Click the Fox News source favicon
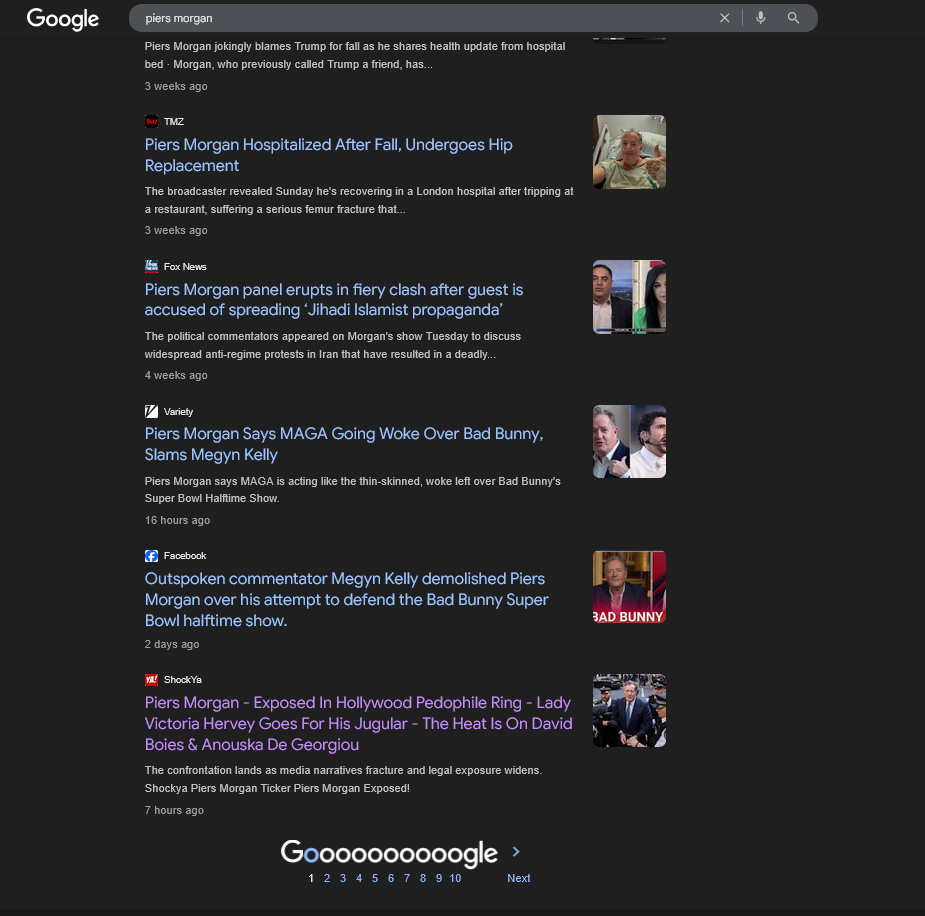The width and height of the screenshot is (925, 916). 152,266
